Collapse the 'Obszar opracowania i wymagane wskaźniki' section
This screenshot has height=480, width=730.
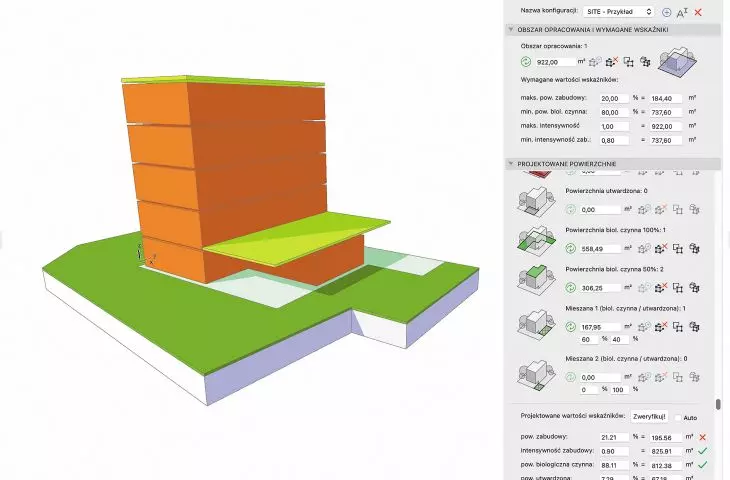[x=511, y=29]
